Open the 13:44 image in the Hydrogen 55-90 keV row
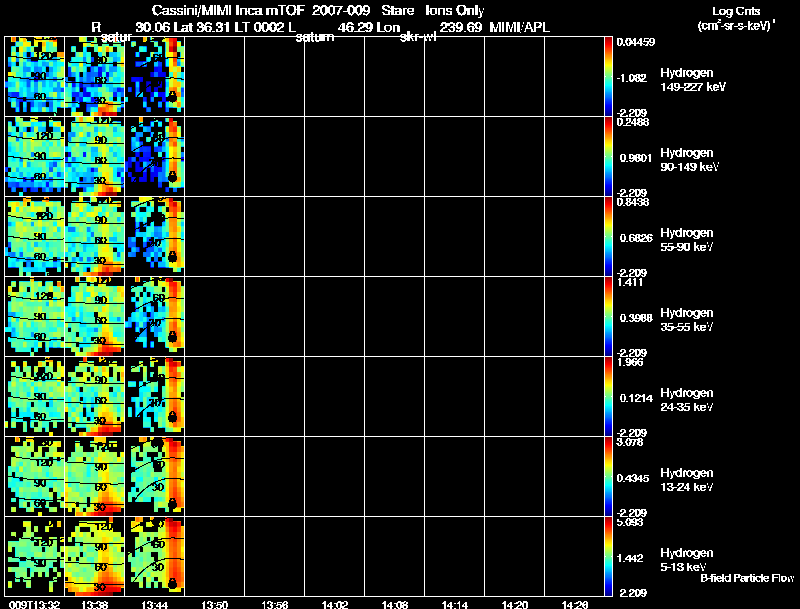 tap(155, 237)
